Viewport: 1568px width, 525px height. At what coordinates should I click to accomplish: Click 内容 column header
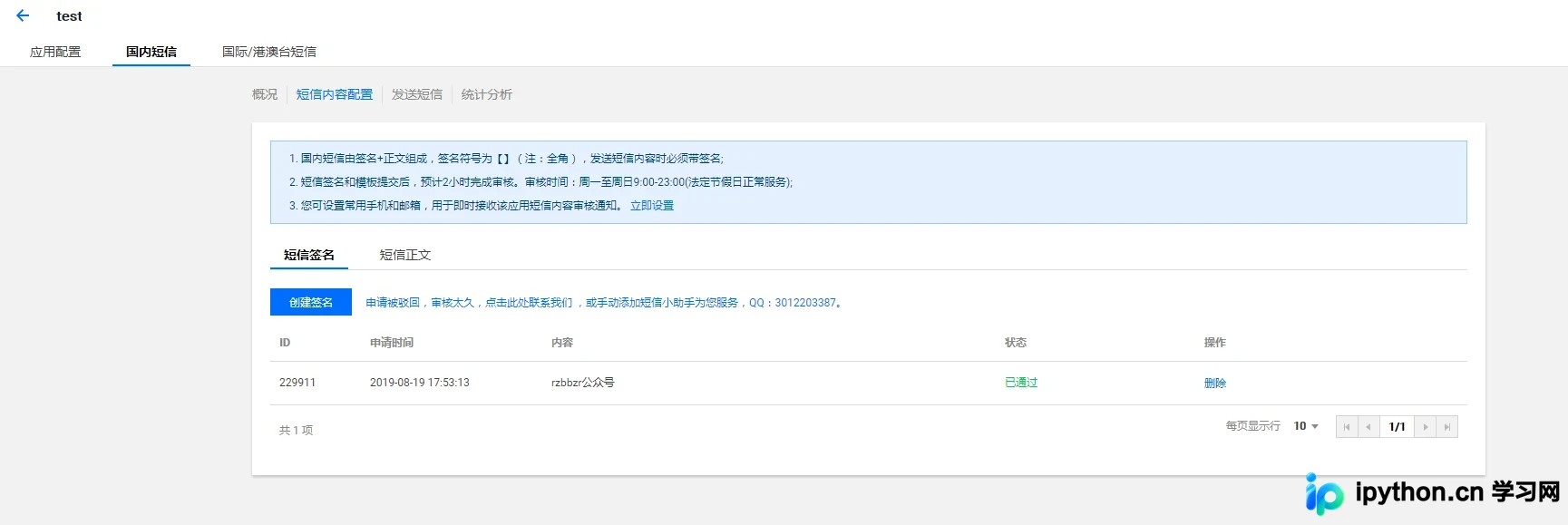point(562,343)
